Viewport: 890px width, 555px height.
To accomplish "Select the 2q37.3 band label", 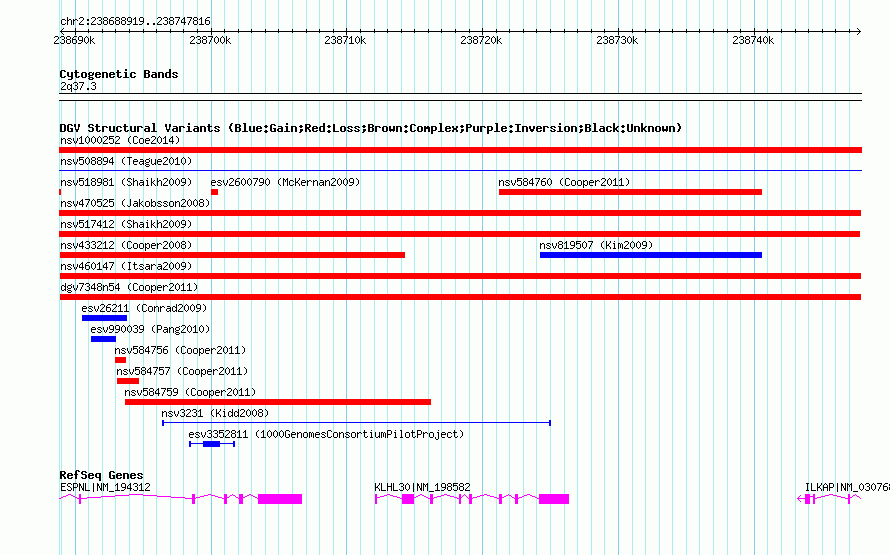I will [x=78, y=86].
